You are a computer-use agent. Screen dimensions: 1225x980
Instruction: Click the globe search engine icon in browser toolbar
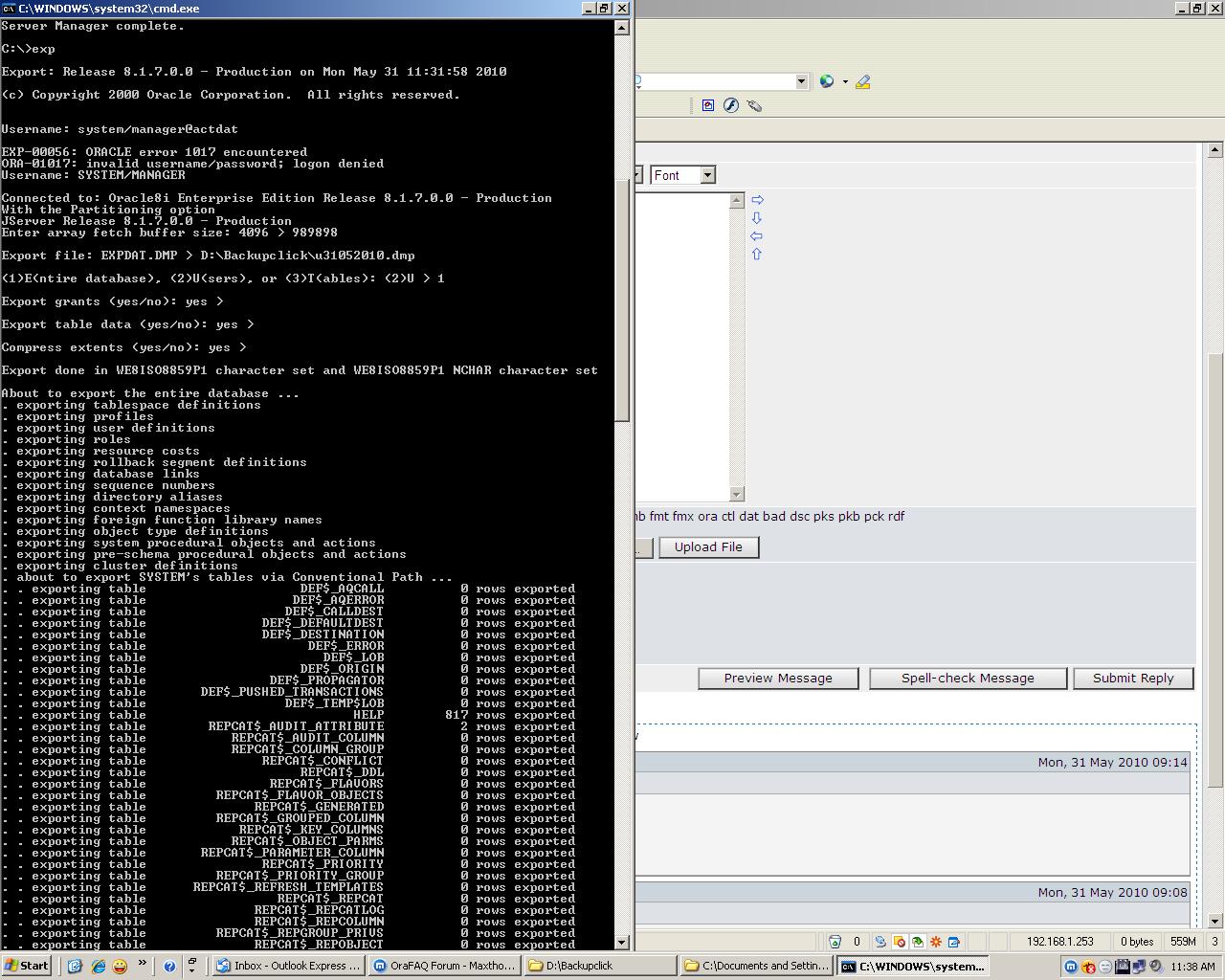click(x=827, y=81)
